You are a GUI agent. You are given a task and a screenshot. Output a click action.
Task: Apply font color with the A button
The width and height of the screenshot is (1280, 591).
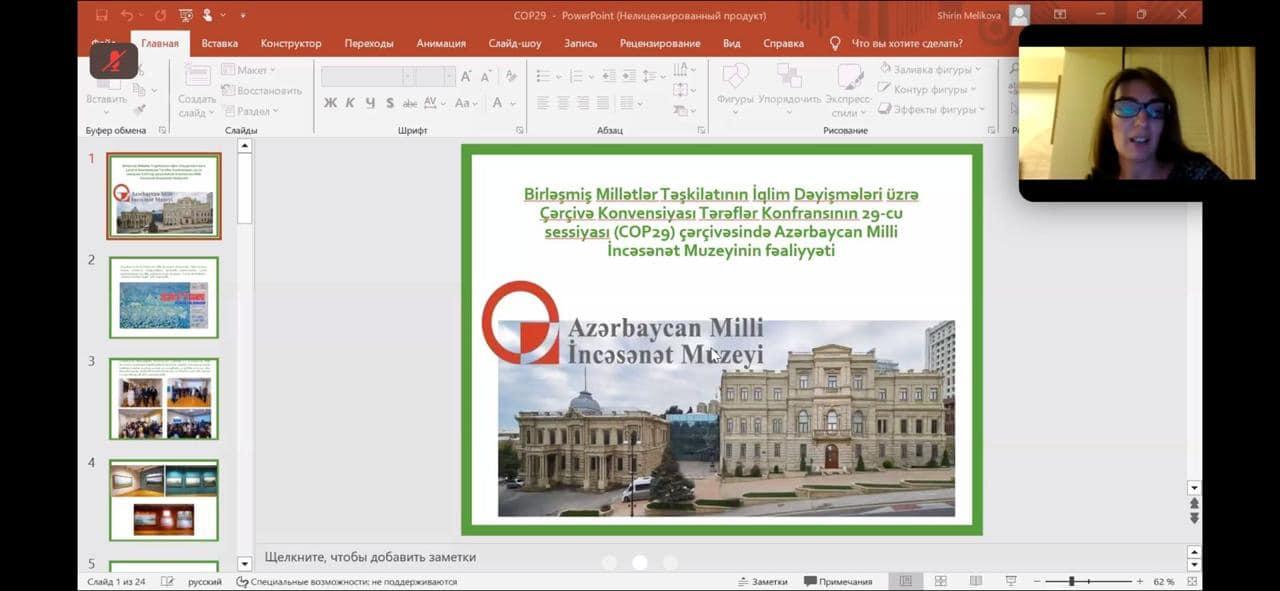[497, 103]
